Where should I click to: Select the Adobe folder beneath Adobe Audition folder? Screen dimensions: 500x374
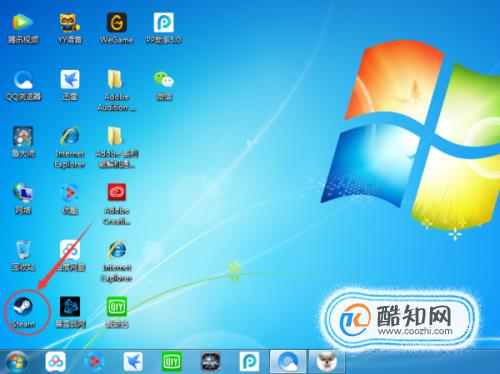pos(117,147)
